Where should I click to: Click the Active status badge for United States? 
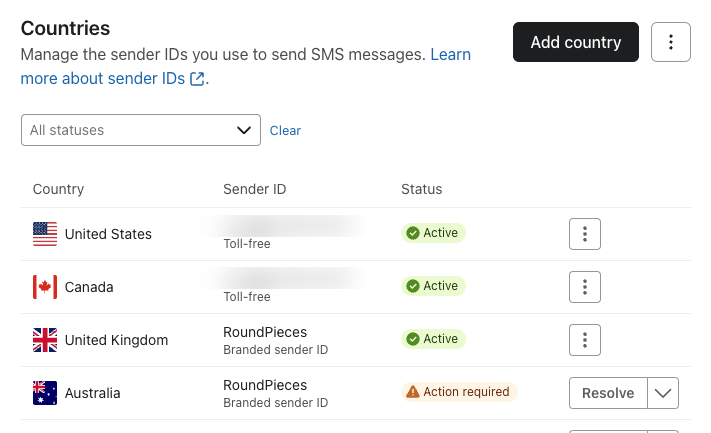(x=433, y=233)
